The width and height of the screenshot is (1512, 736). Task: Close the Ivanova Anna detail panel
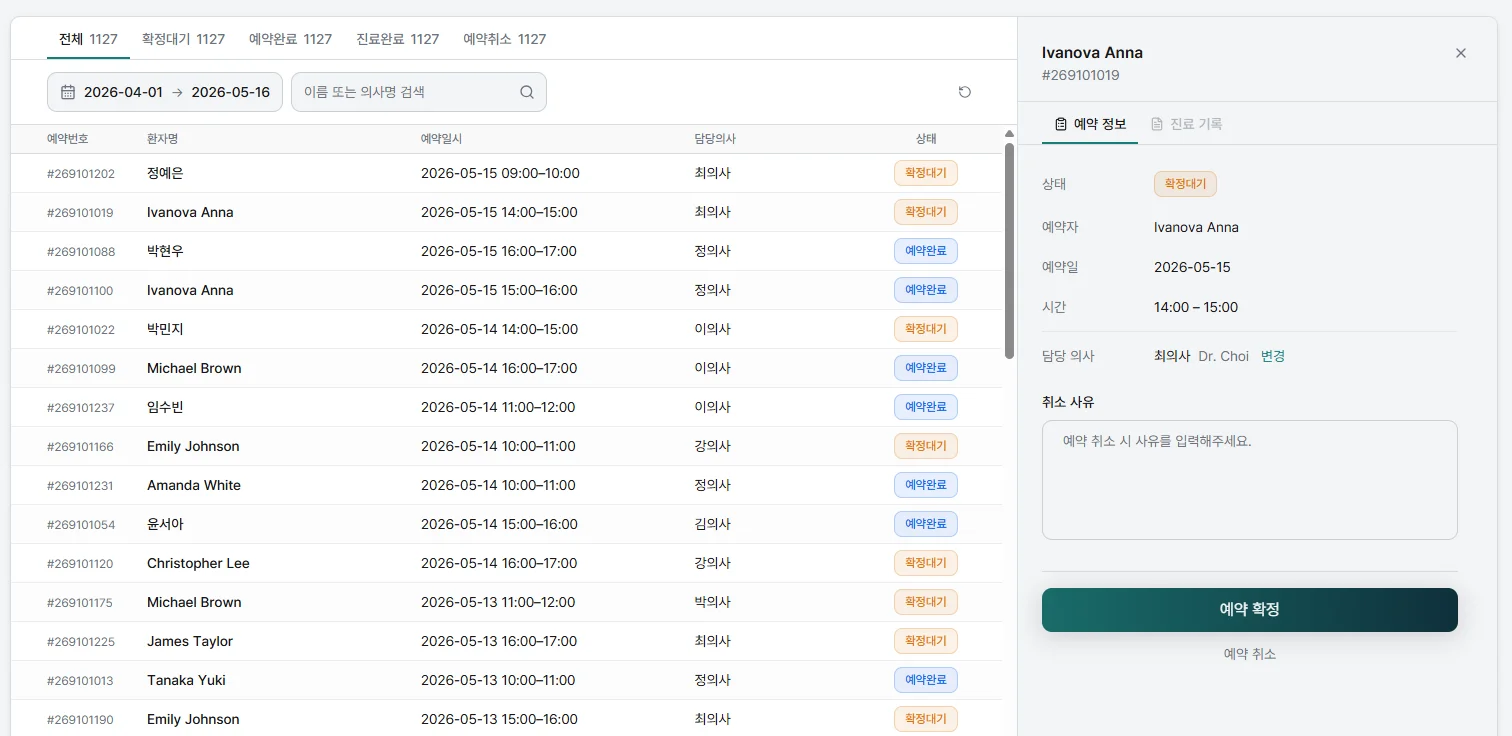[x=1461, y=53]
